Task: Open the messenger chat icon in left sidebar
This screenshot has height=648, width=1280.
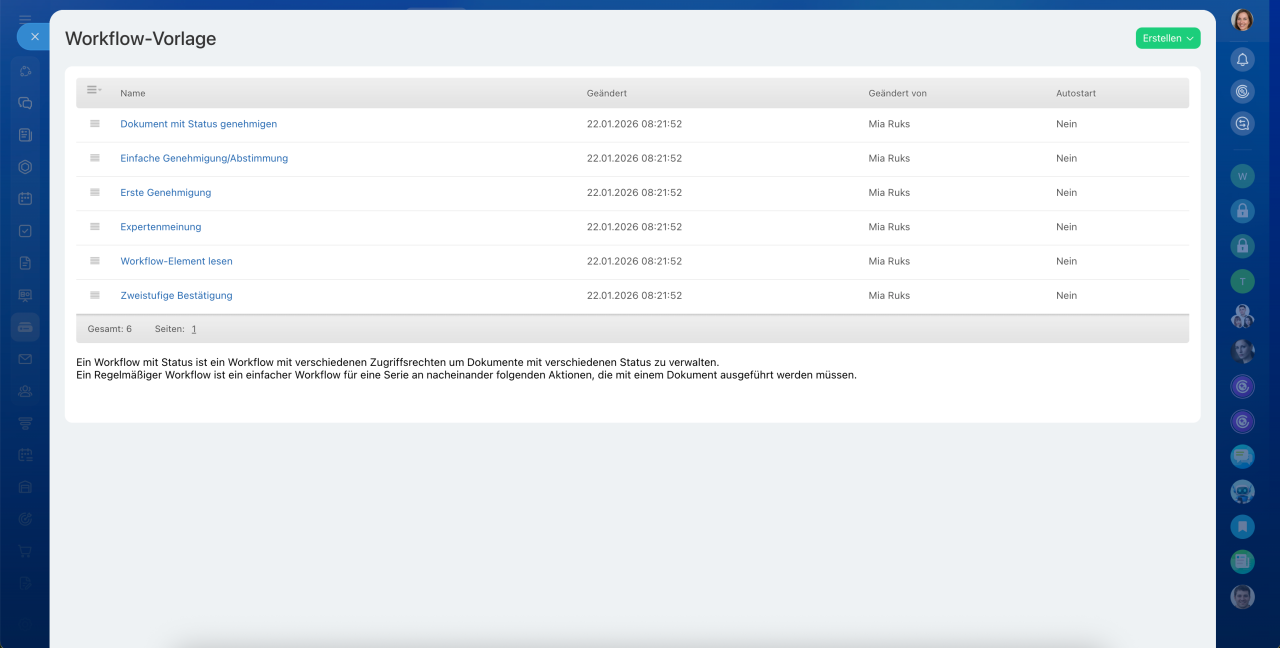Action: (x=25, y=103)
